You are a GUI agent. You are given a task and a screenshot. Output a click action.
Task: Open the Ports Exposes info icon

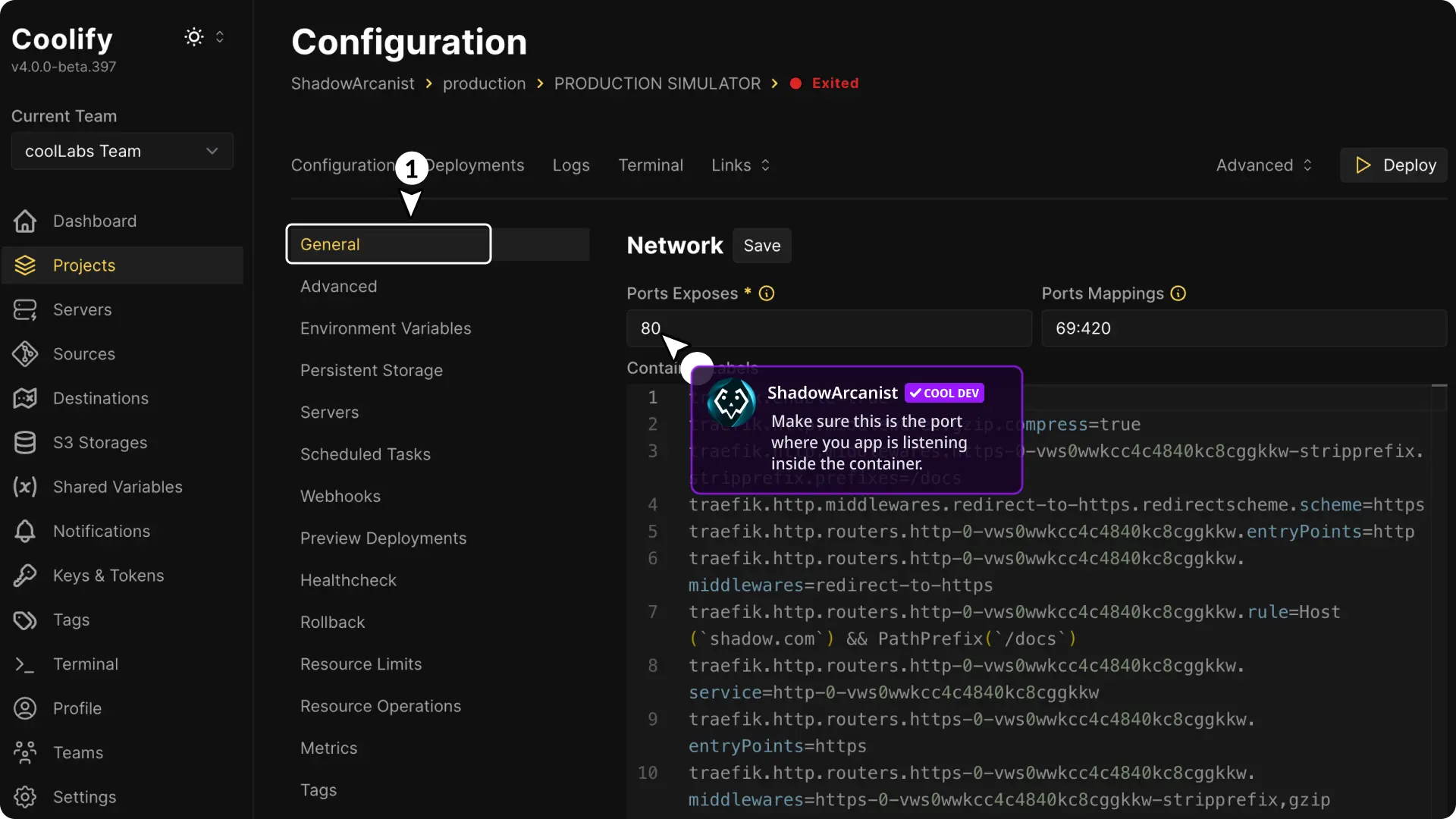pyautogui.click(x=767, y=293)
